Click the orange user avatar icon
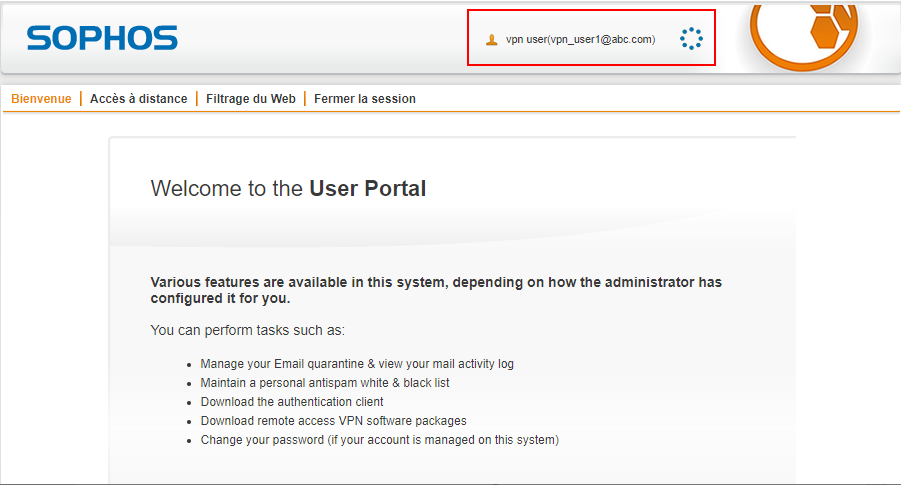 (x=491, y=40)
